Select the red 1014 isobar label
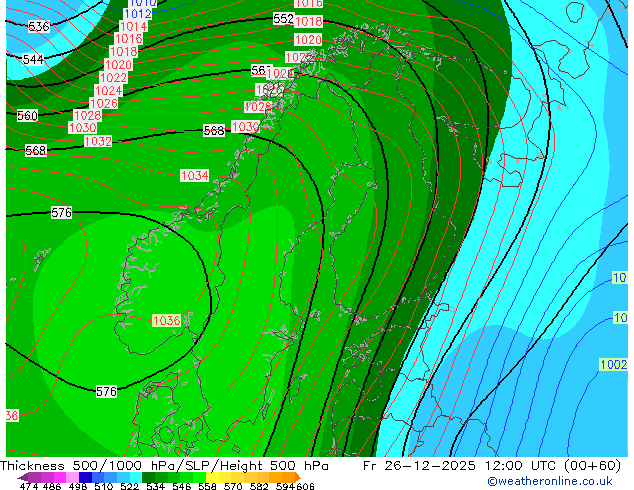Viewport: 634px width, 490px height. (133, 27)
